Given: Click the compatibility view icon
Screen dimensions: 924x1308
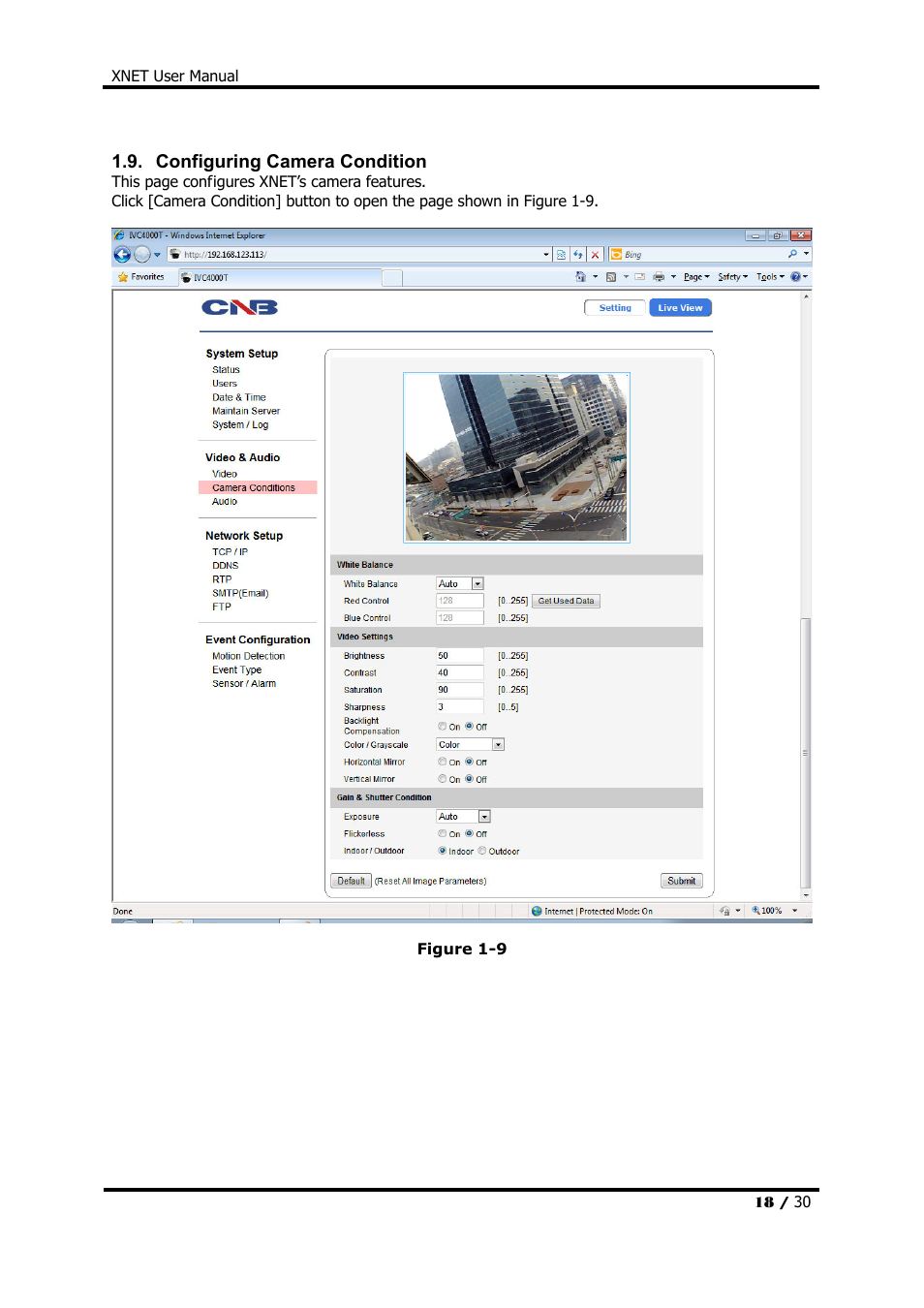Looking at the screenshot, I should (x=561, y=255).
